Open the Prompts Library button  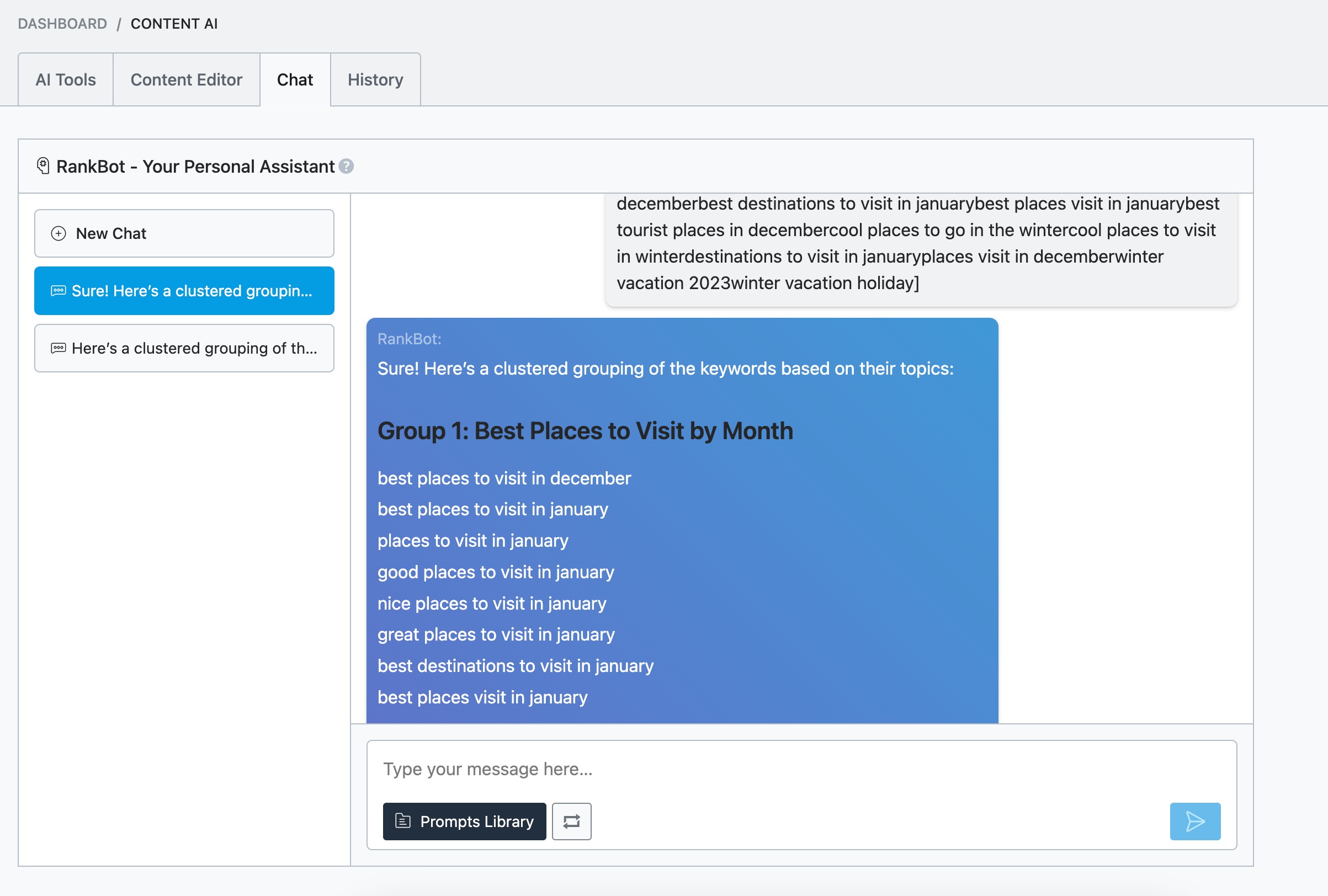point(464,821)
